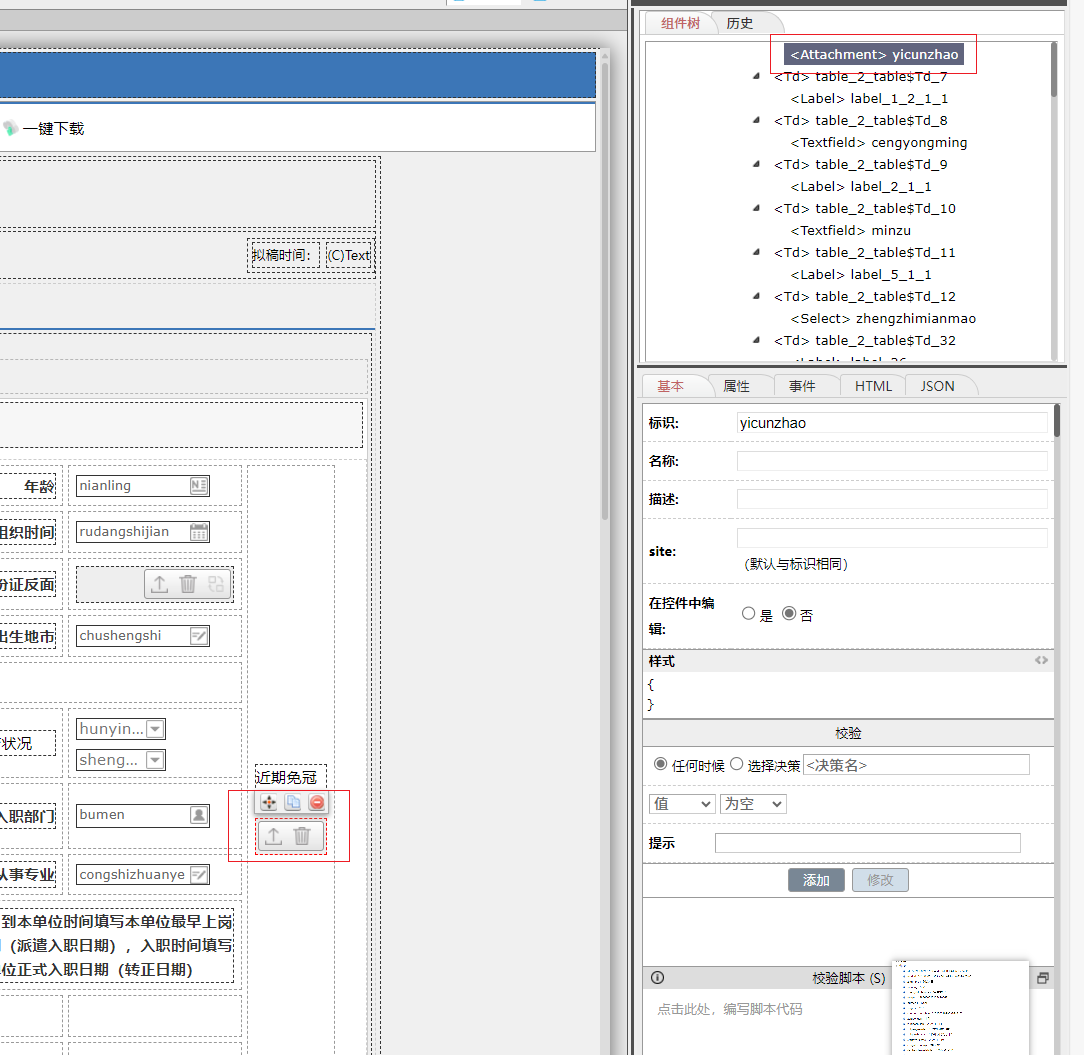Collapse table_2_table$Td_32 tree node
The height and width of the screenshot is (1055, 1084).
click(x=756, y=340)
